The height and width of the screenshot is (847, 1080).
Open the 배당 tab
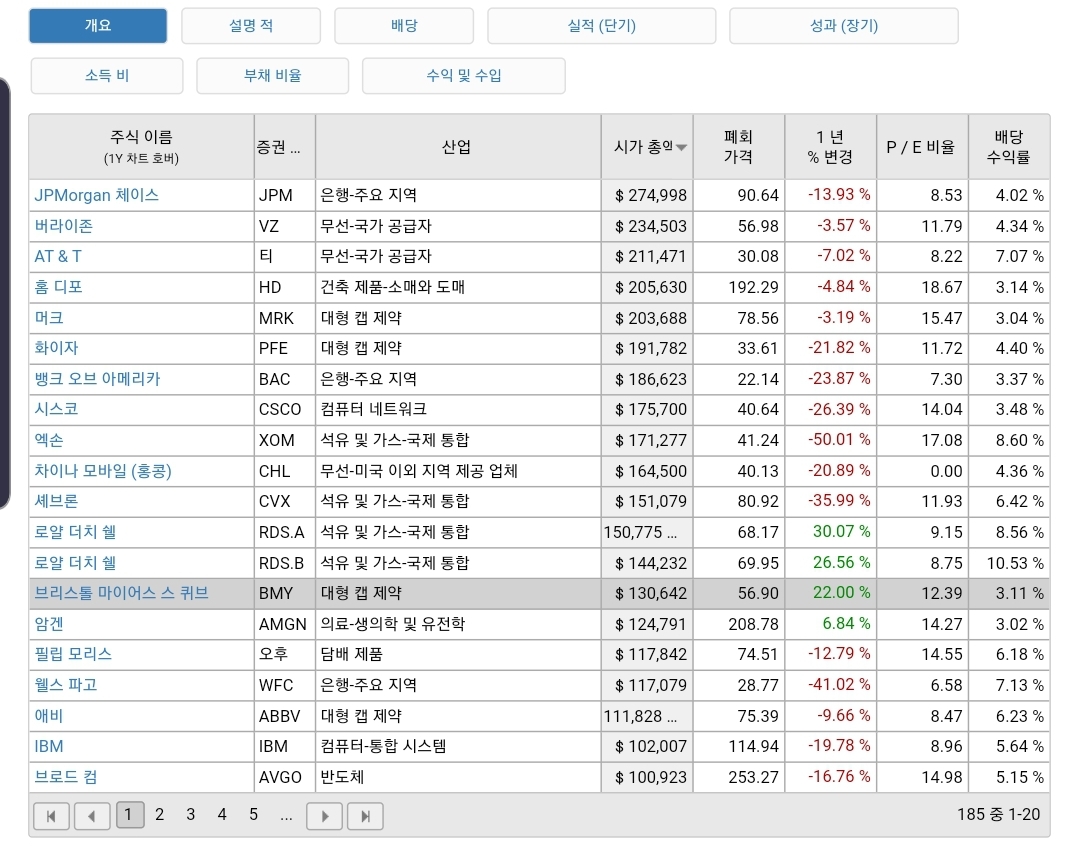tap(404, 25)
